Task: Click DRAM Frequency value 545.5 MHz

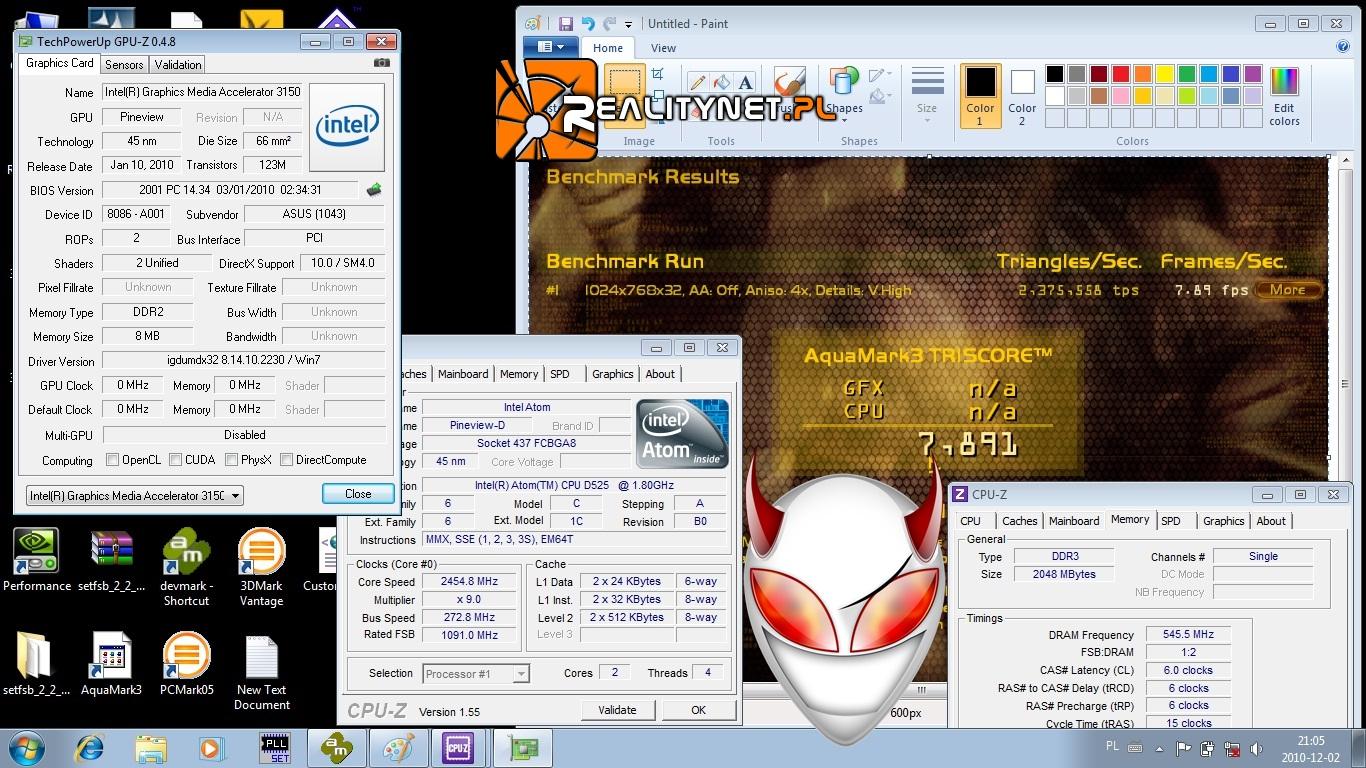Action: pos(1189,635)
